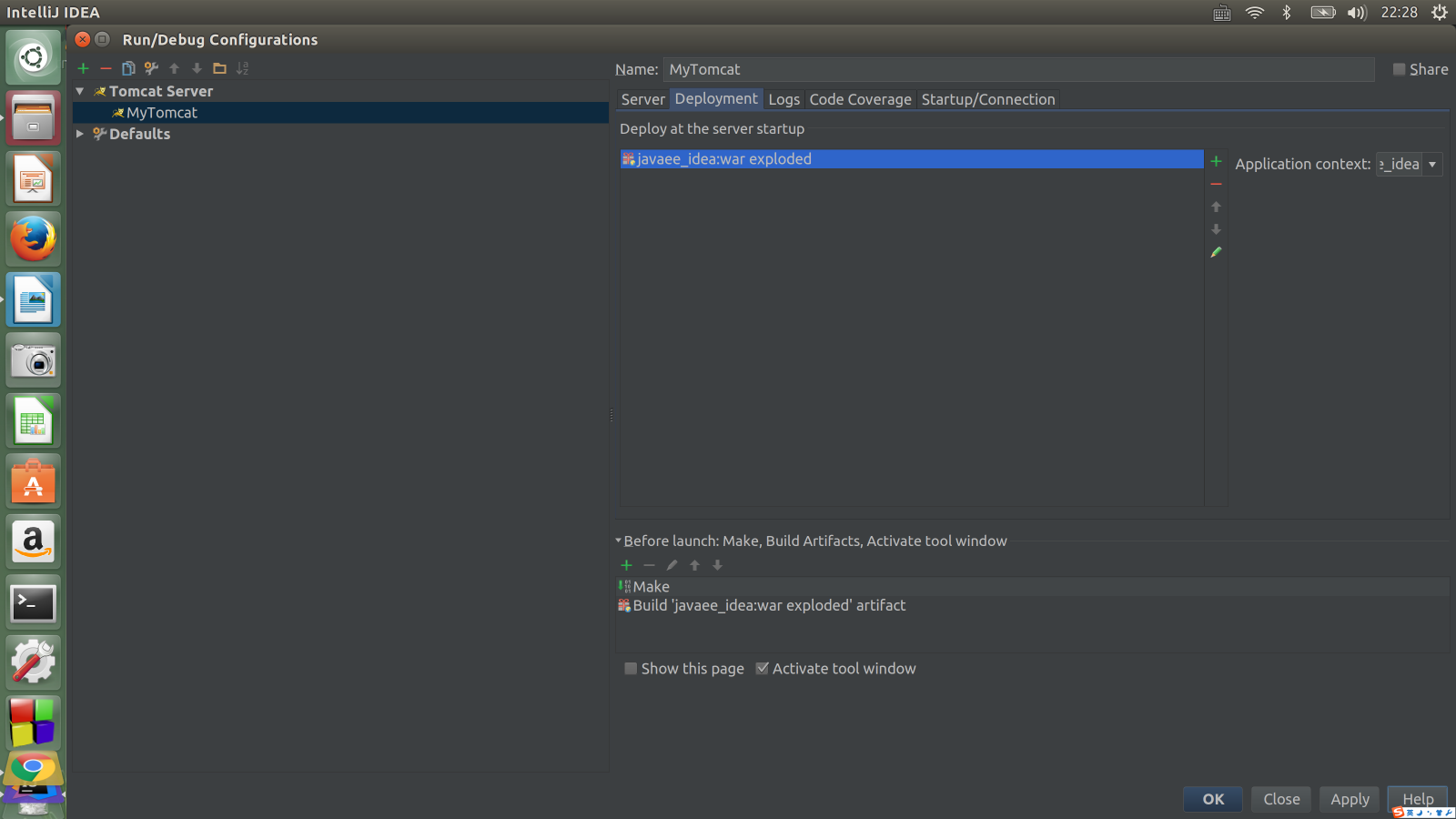
Task: Open the volume indicator menu
Action: point(1357,13)
